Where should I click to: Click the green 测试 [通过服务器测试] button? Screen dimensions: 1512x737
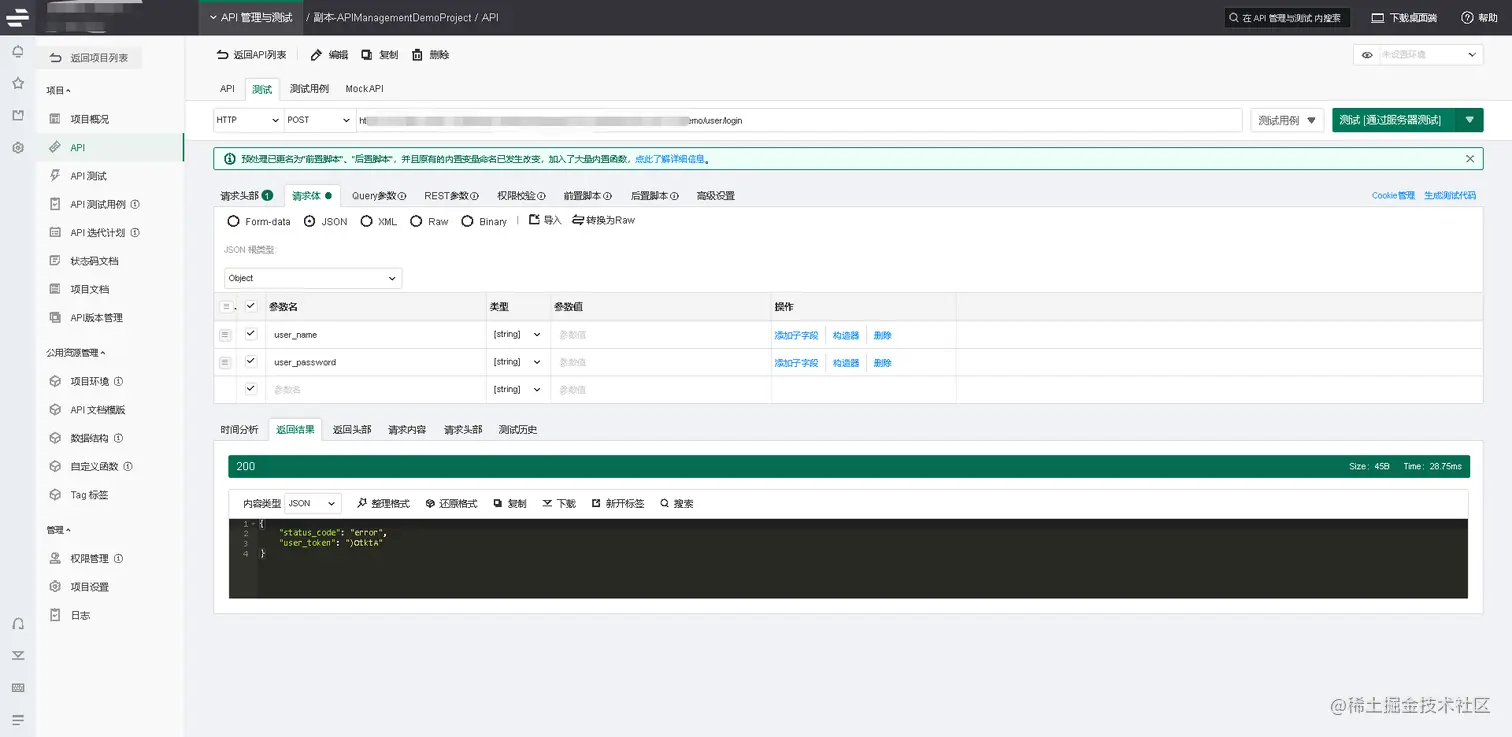[x=1394, y=120]
